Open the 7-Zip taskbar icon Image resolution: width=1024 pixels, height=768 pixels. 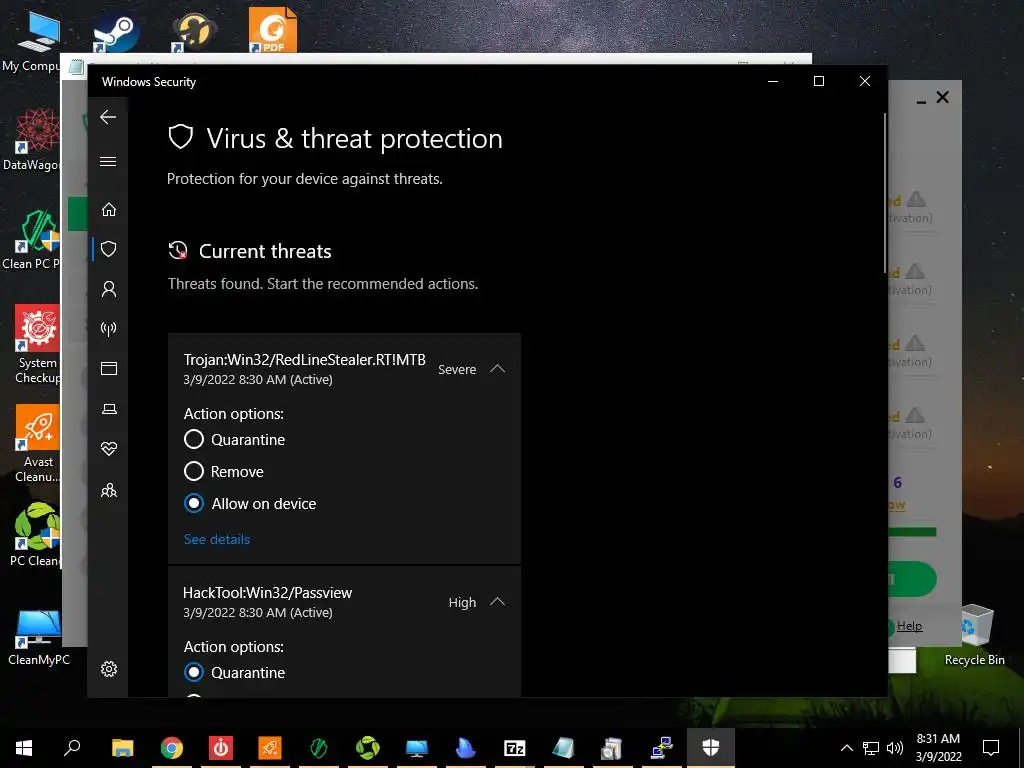[x=515, y=748]
